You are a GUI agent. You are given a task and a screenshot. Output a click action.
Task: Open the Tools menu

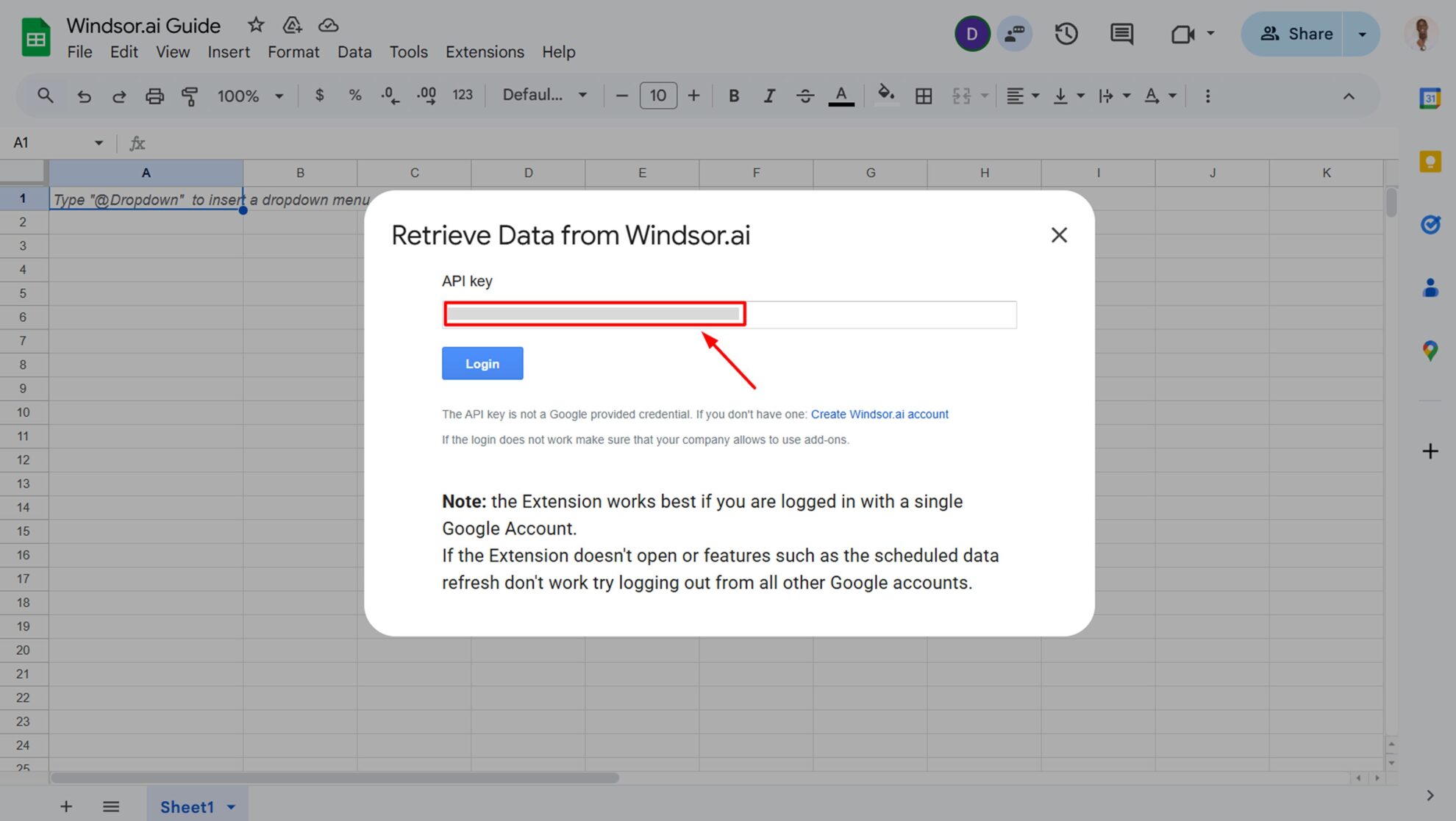click(x=408, y=52)
